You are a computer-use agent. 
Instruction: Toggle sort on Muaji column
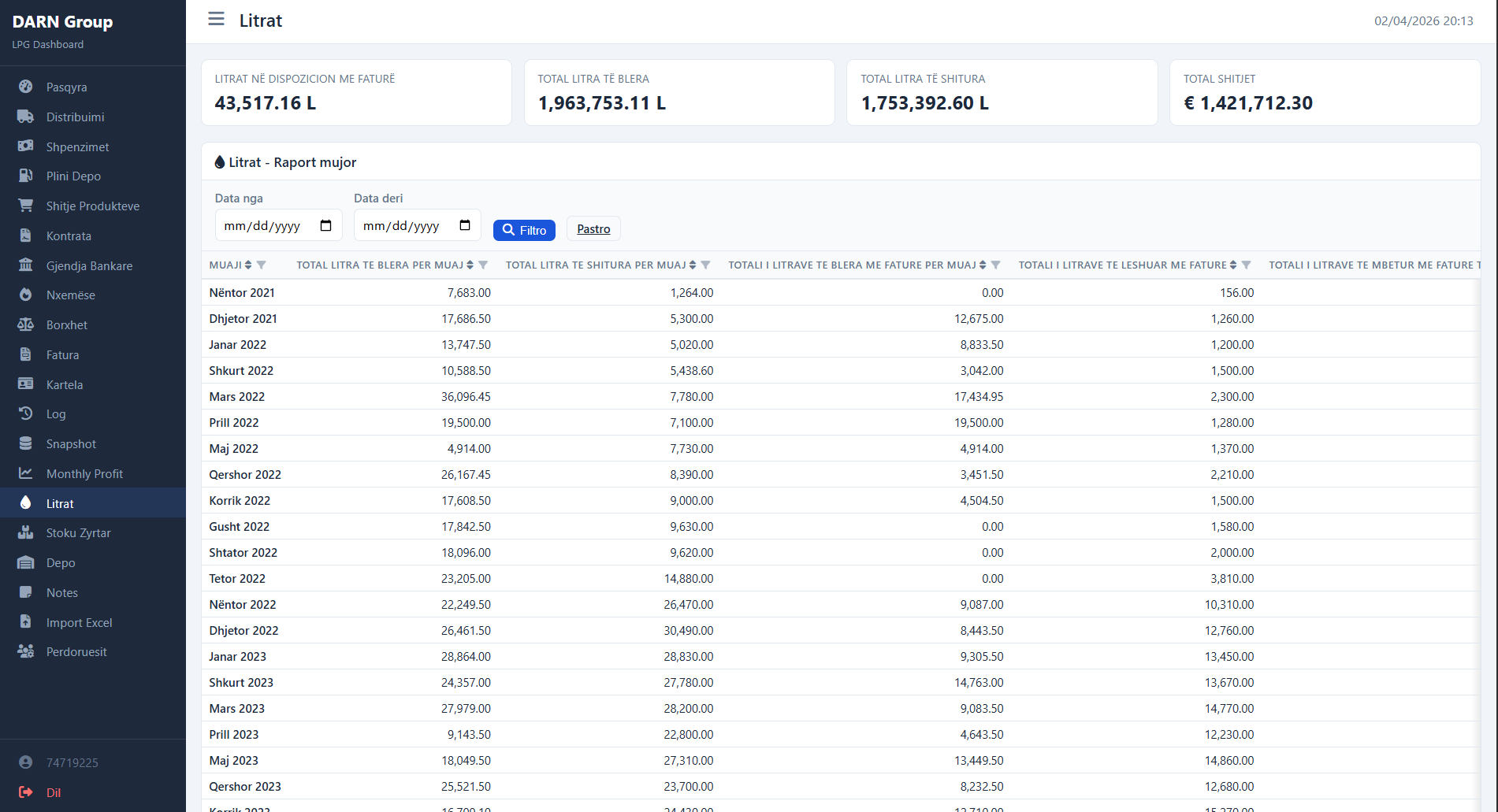[x=248, y=265]
